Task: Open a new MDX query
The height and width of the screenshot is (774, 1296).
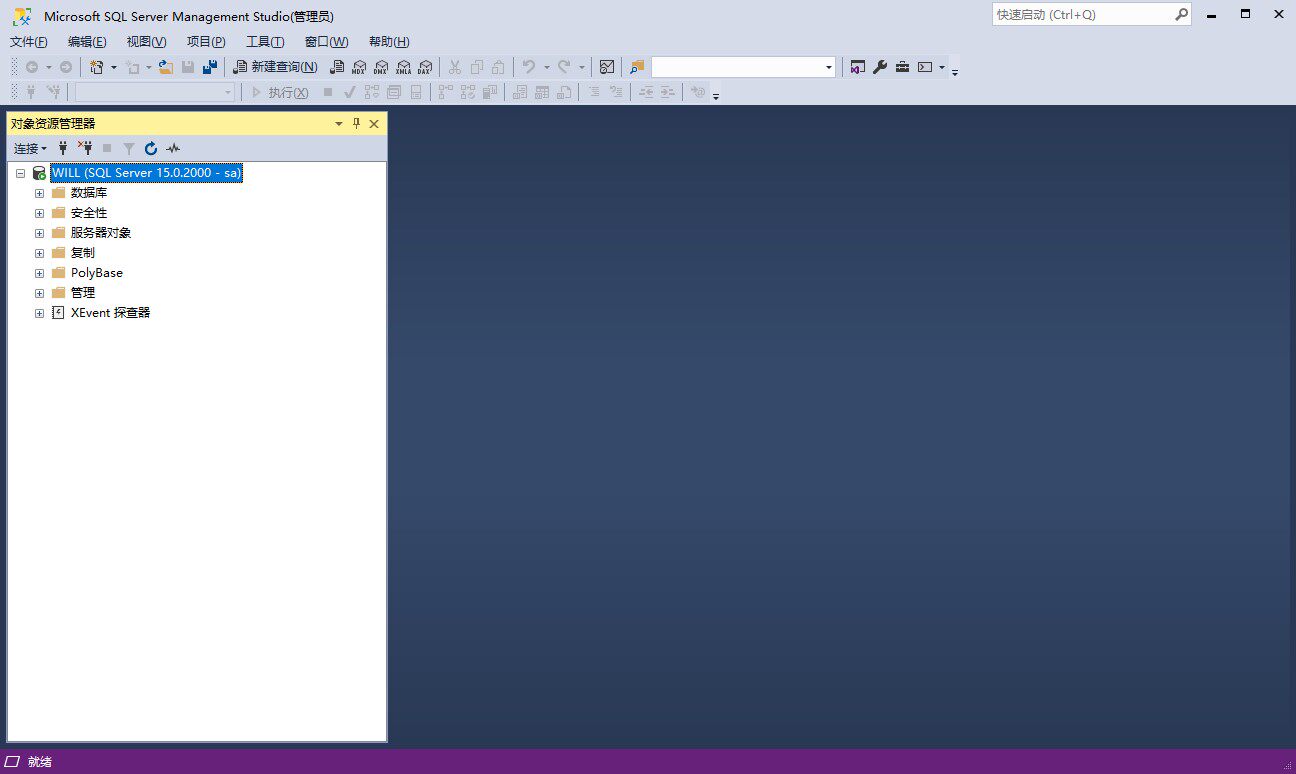Action: [x=359, y=67]
